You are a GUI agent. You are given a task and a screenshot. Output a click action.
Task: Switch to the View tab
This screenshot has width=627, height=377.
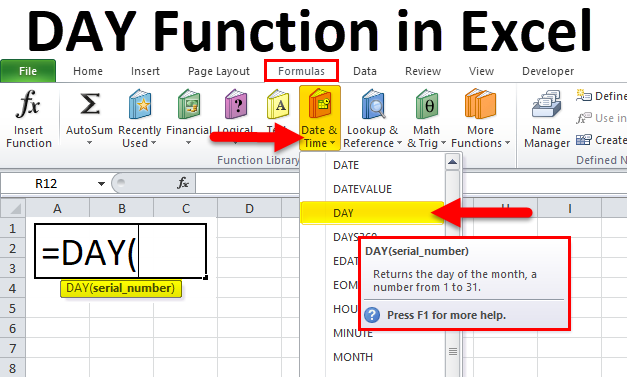[481, 71]
